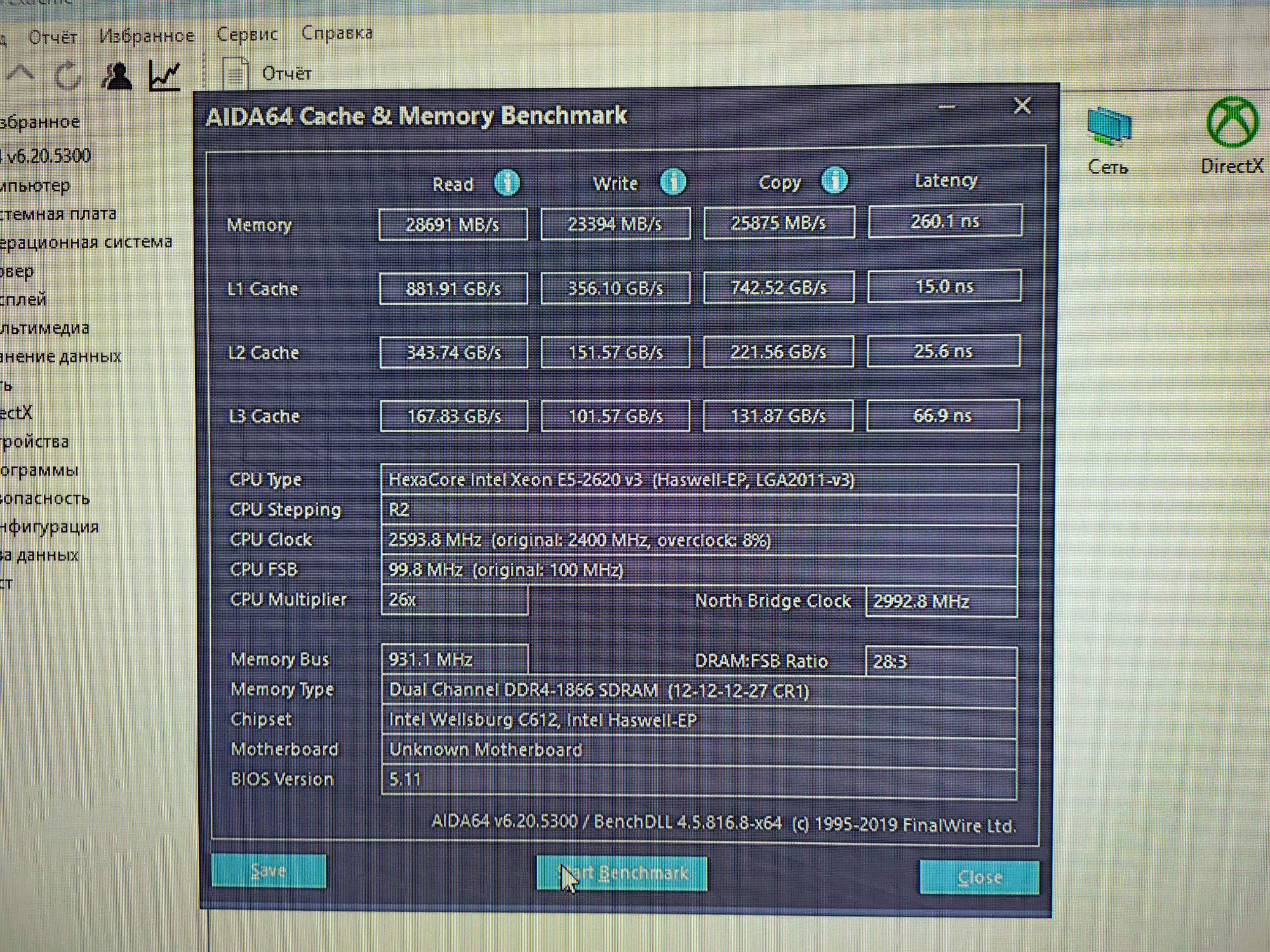
Task: Open the Избранное menu
Action: (147, 36)
